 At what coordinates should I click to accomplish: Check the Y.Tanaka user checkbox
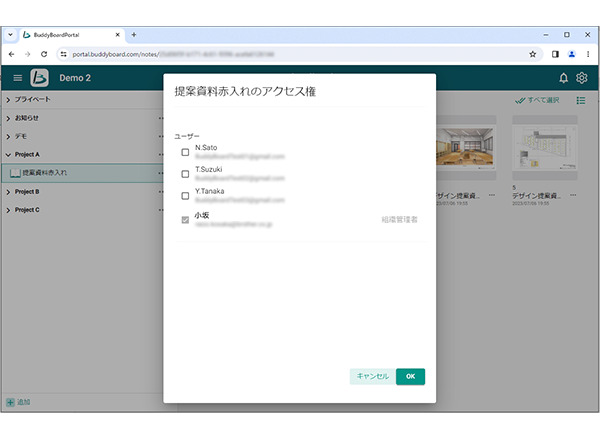click(185, 196)
